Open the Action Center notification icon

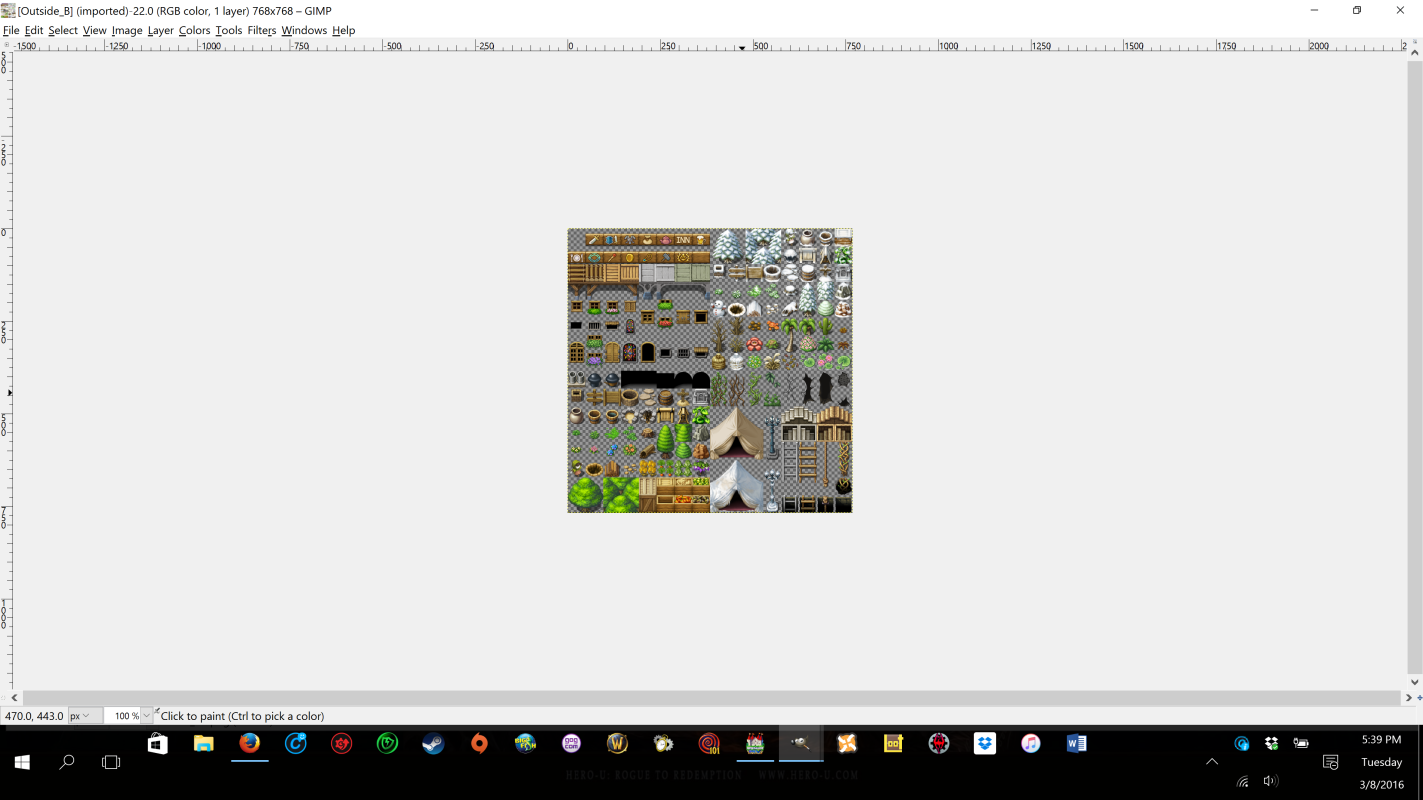pos(1330,762)
